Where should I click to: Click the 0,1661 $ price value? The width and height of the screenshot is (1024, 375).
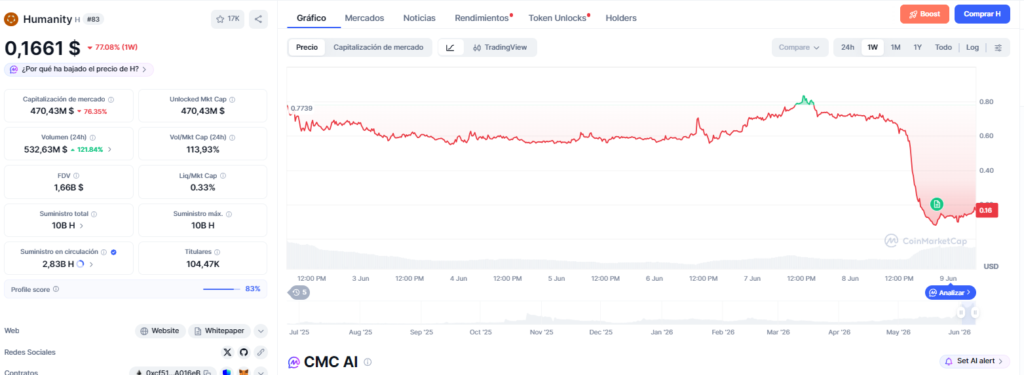pyautogui.click(x=42, y=48)
